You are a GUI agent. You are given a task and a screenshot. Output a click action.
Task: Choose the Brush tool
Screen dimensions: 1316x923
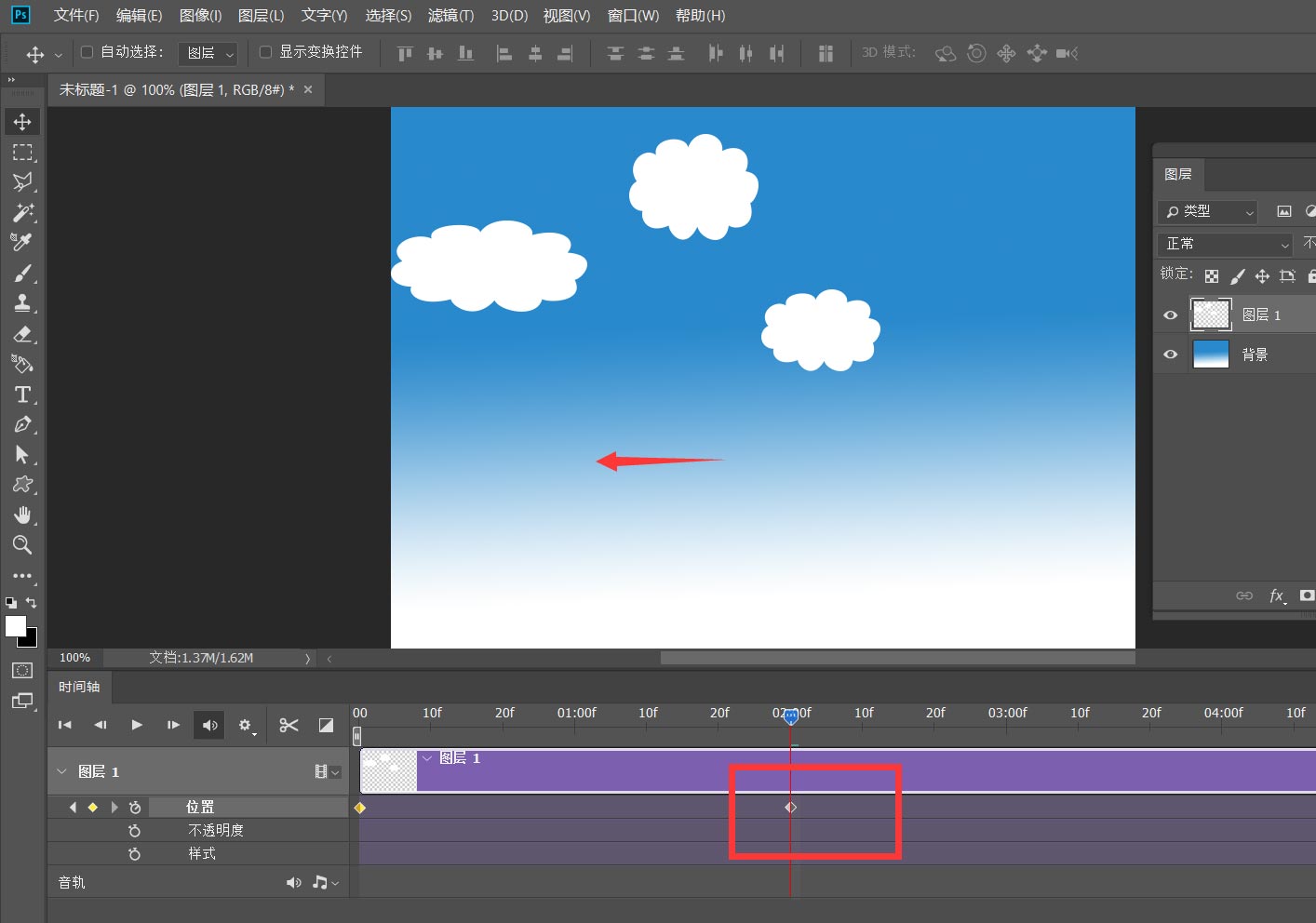[x=22, y=274]
